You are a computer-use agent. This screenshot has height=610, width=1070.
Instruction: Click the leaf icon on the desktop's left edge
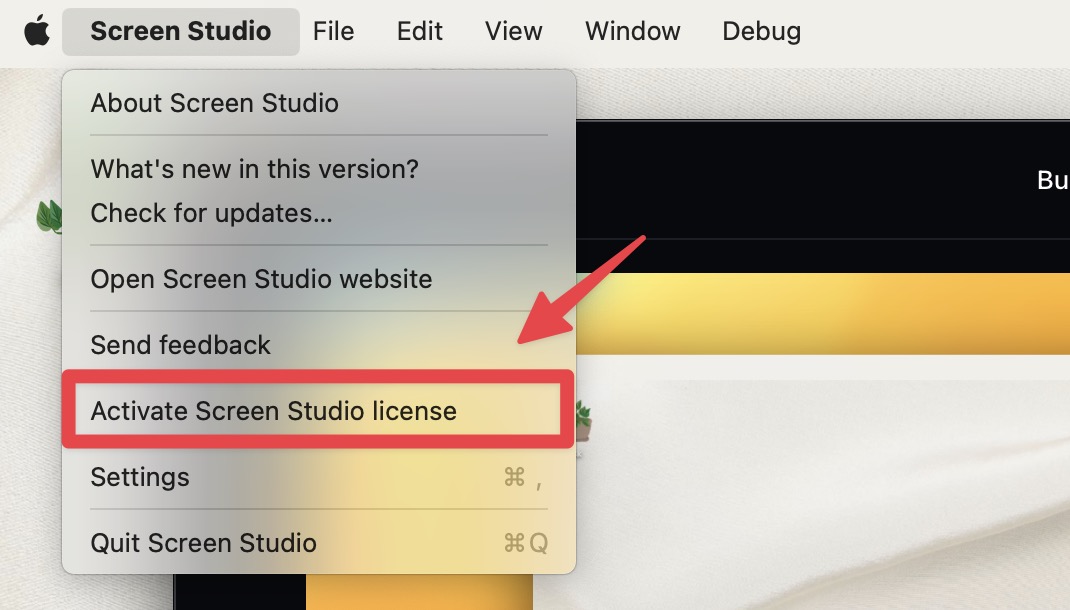click(x=49, y=217)
